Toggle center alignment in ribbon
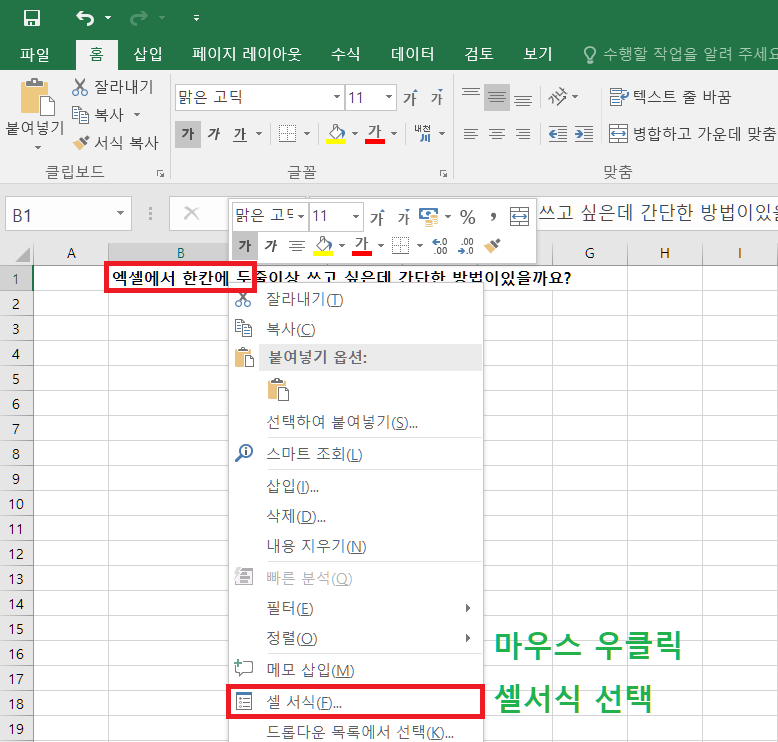Viewport: 778px width, 742px height. coord(497,134)
